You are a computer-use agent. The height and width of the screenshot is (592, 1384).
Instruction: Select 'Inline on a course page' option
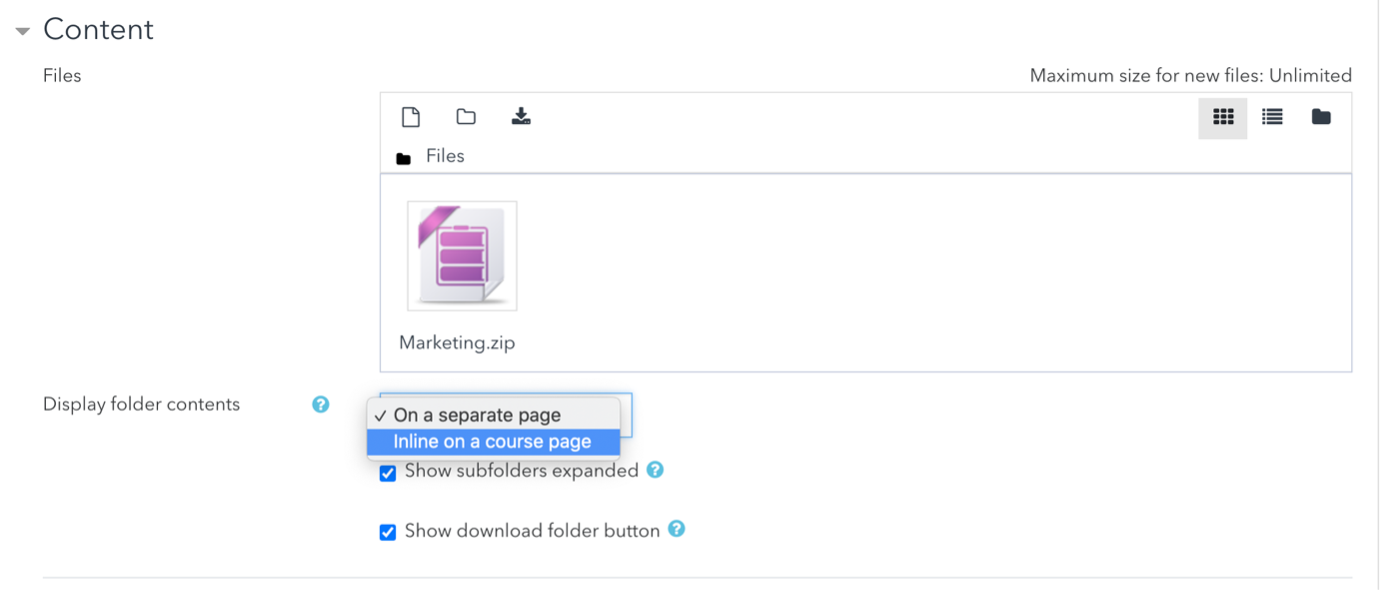(x=492, y=442)
